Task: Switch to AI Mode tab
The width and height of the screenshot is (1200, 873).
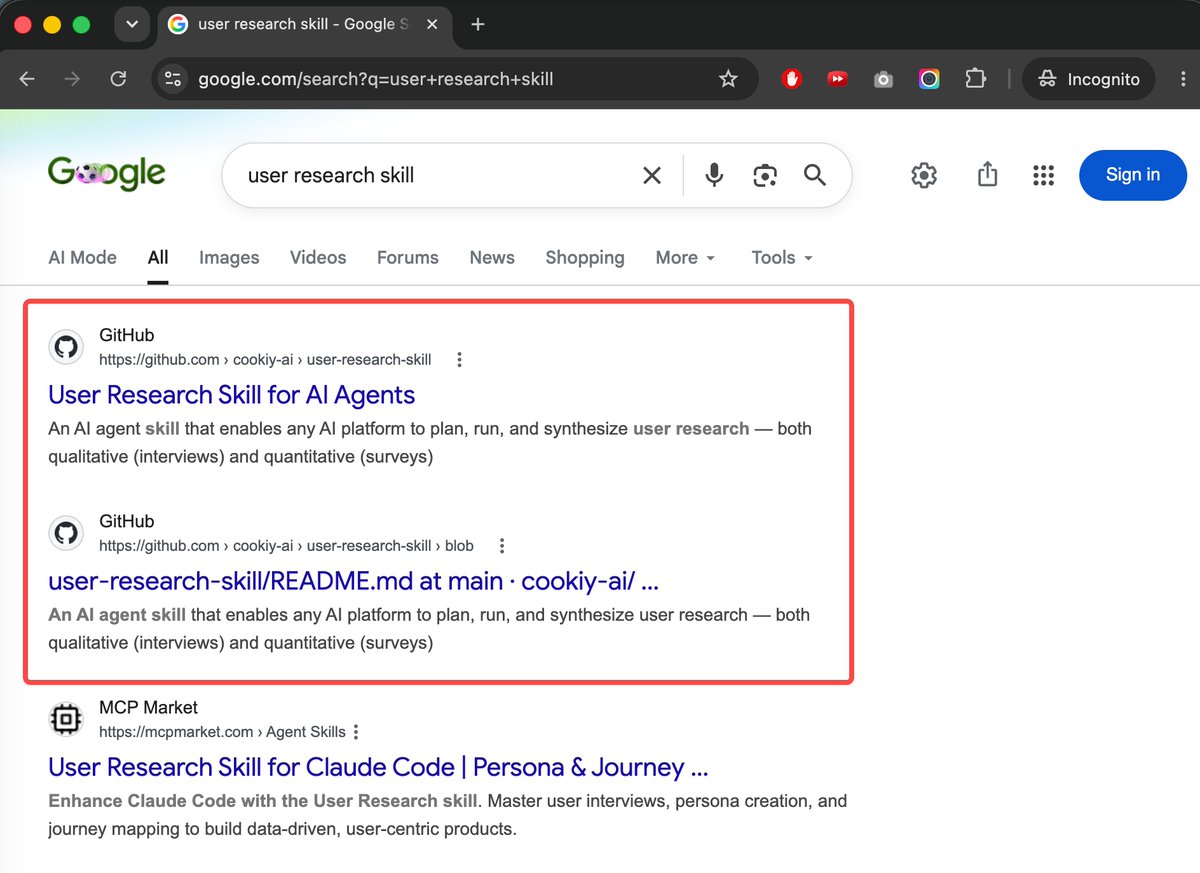Action: [82, 257]
